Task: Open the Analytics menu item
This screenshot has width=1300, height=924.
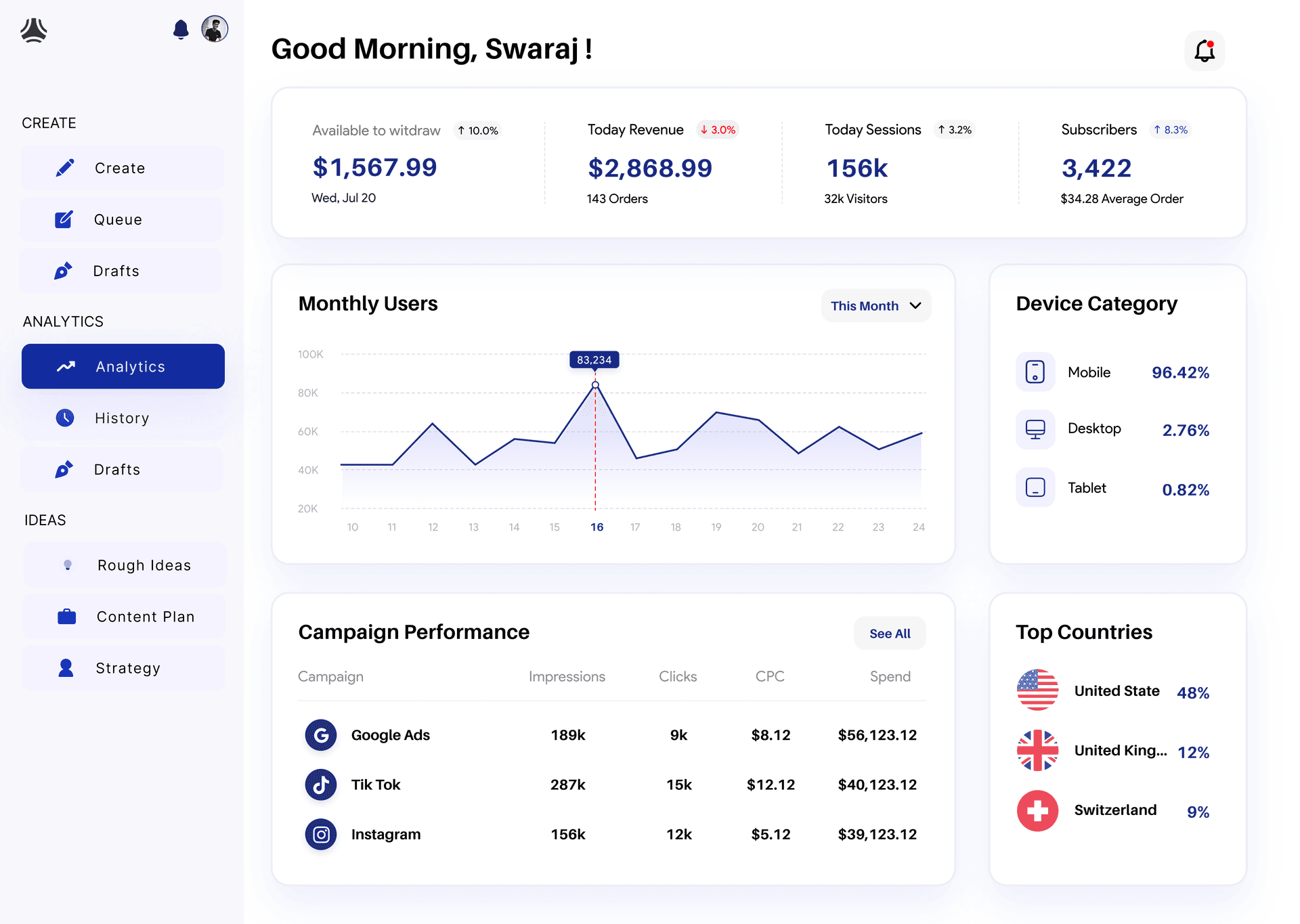Action: pyautogui.click(x=123, y=366)
